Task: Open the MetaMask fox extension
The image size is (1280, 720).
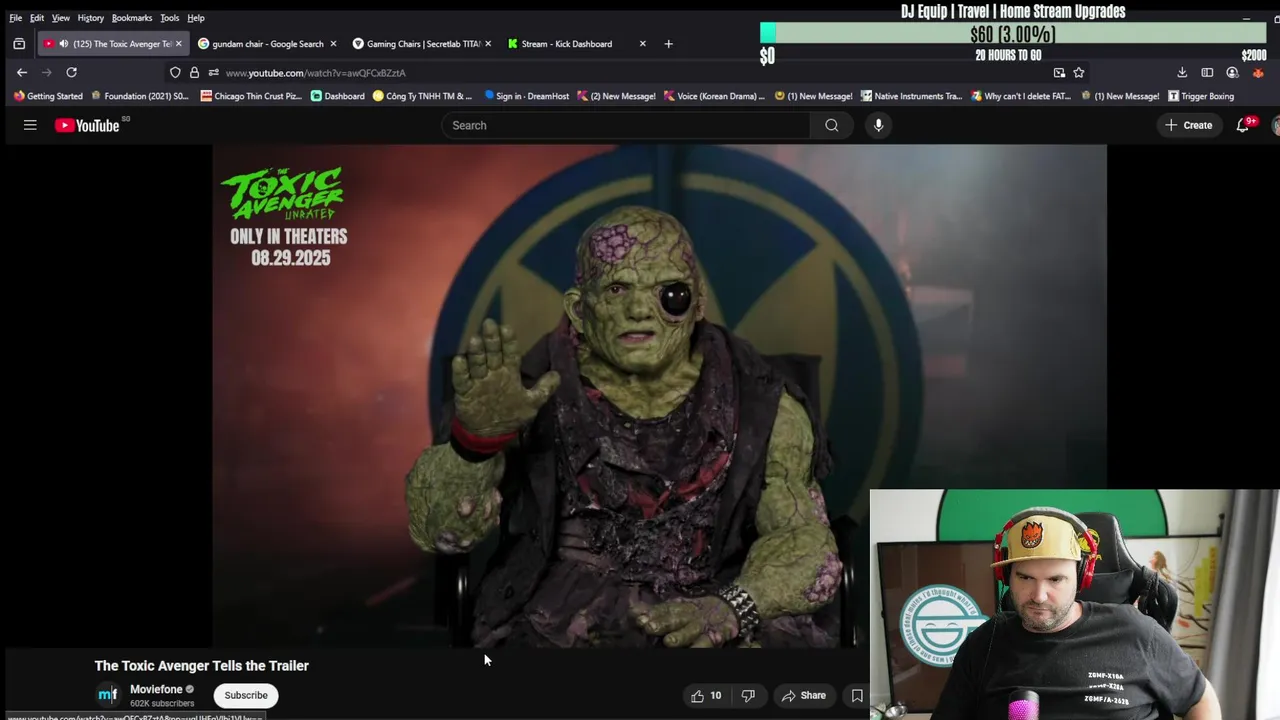Action: tap(1258, 72)
